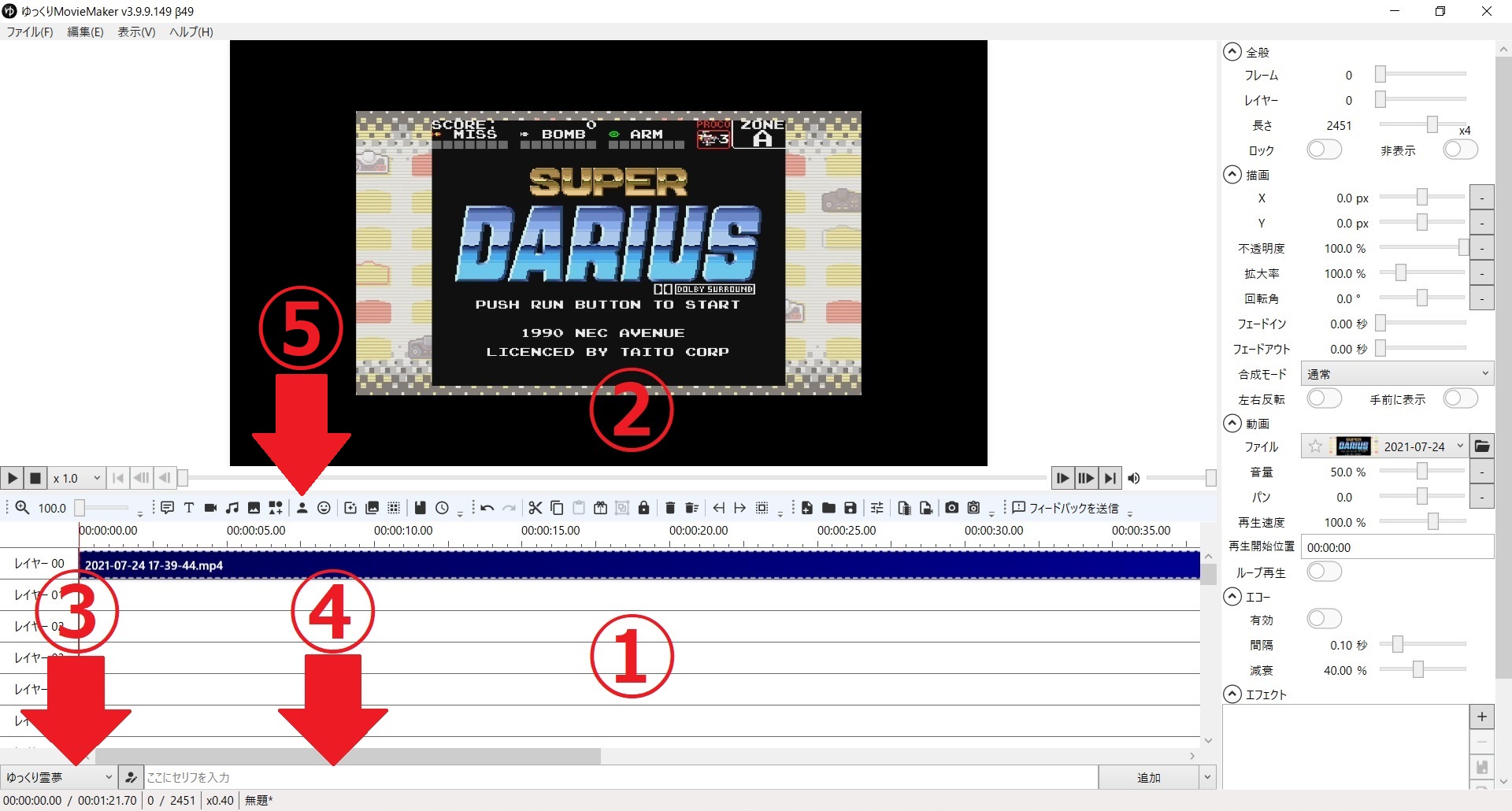
Task: Favorite the video file with the star icon
Action: point(1315,446)
